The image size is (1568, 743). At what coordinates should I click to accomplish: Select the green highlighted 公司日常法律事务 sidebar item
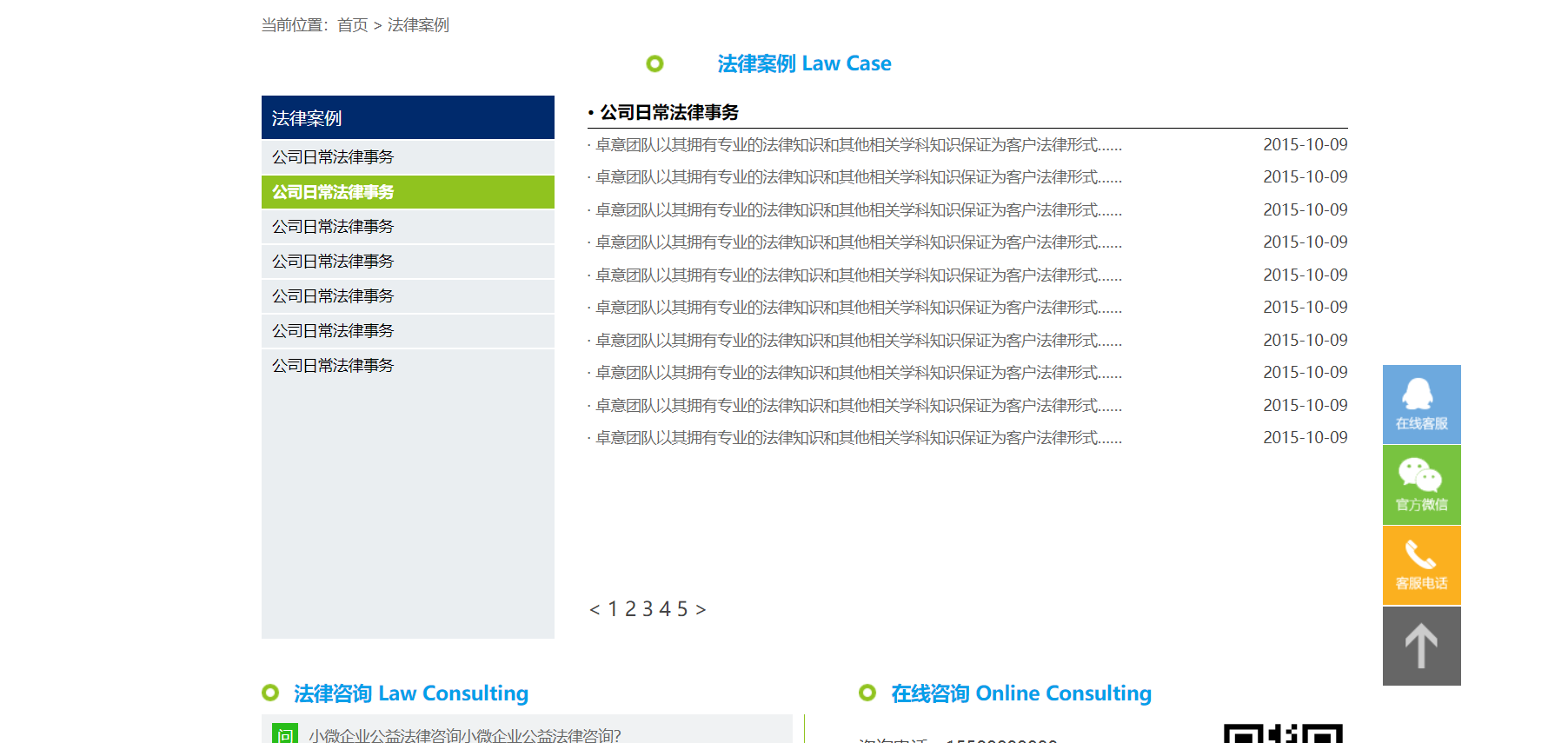[408, 192]
